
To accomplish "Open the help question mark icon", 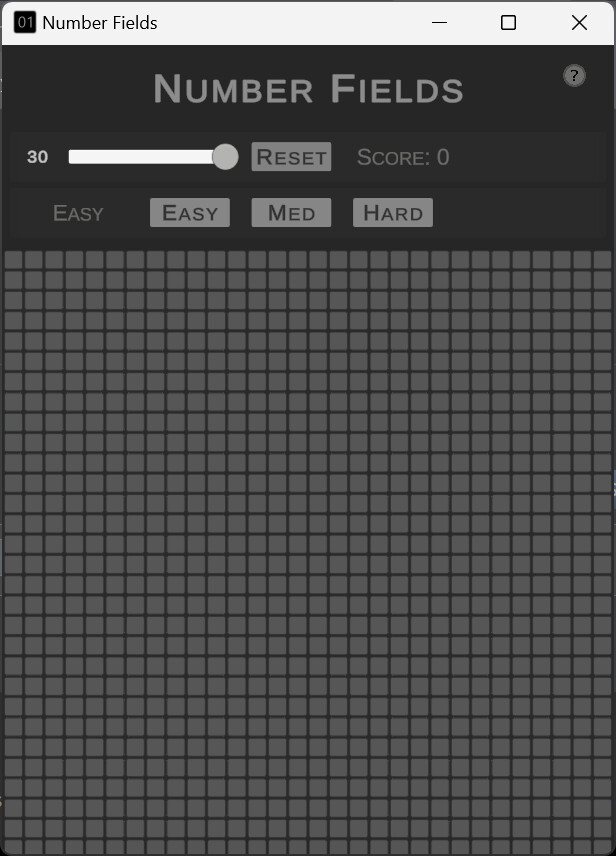I will pyautogui.click(x=574, y=75).
